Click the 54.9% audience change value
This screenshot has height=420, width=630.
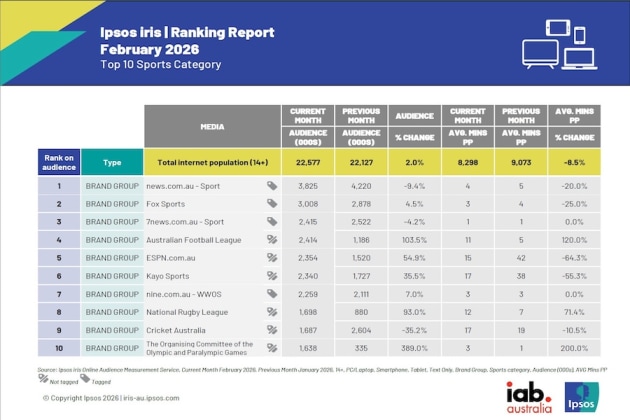point(415,258)
